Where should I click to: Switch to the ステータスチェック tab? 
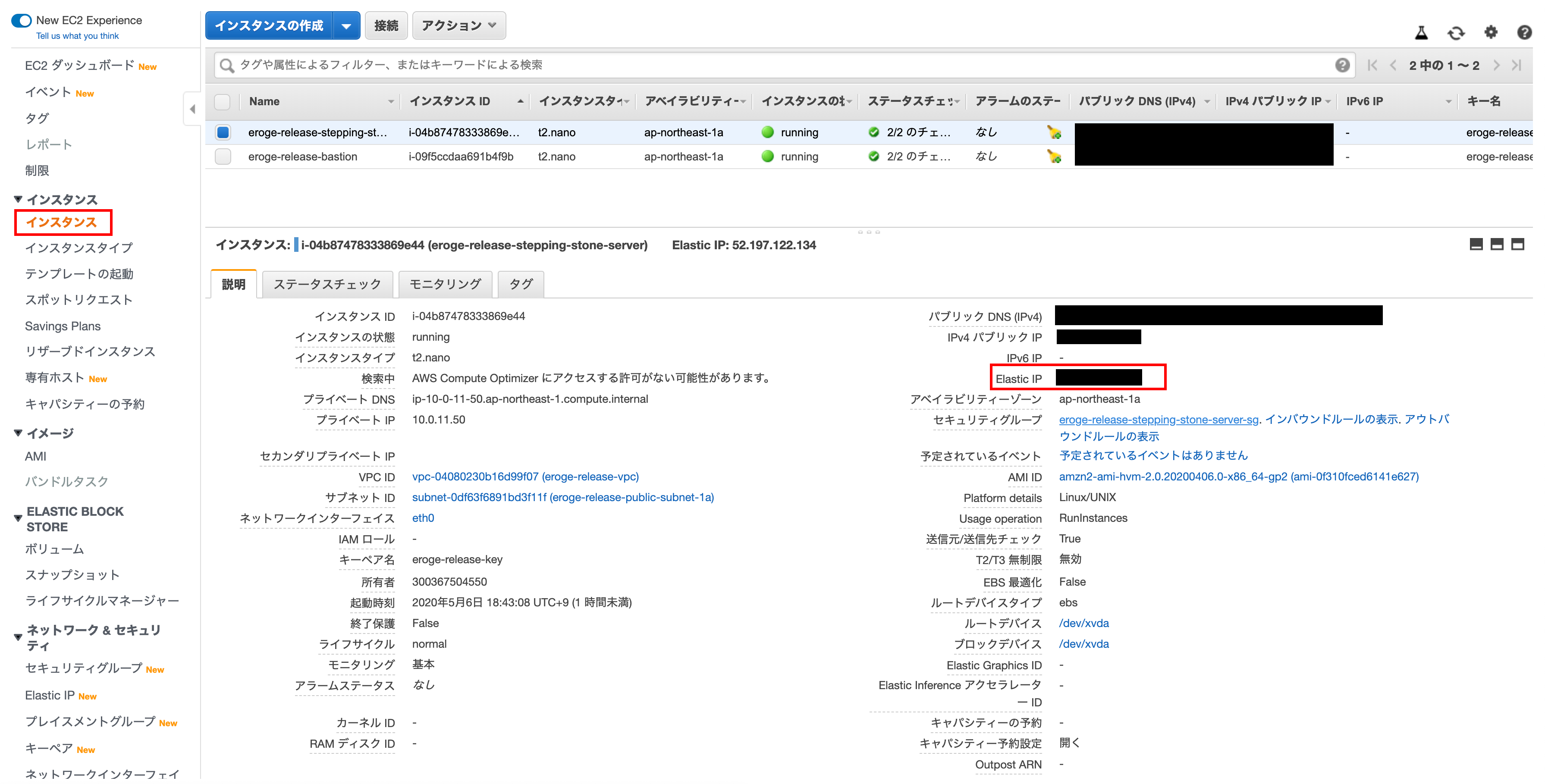coord(327,284)
